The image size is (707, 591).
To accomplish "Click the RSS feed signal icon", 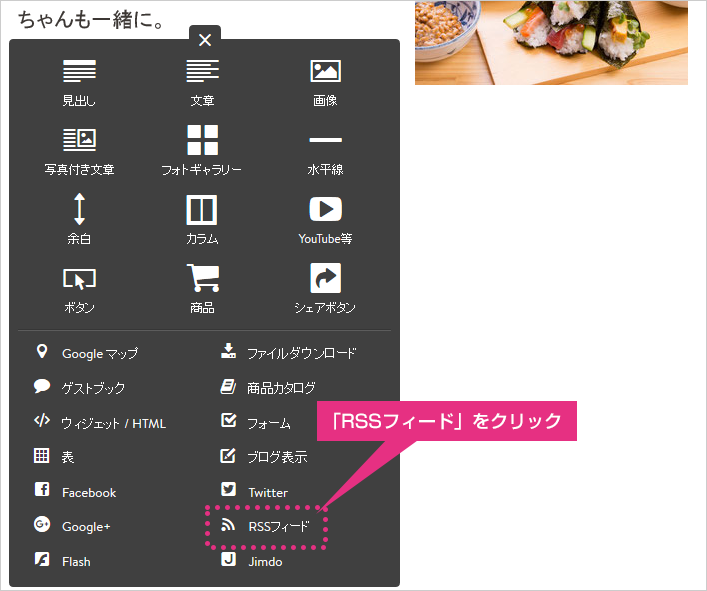I will tap(228, 524).
